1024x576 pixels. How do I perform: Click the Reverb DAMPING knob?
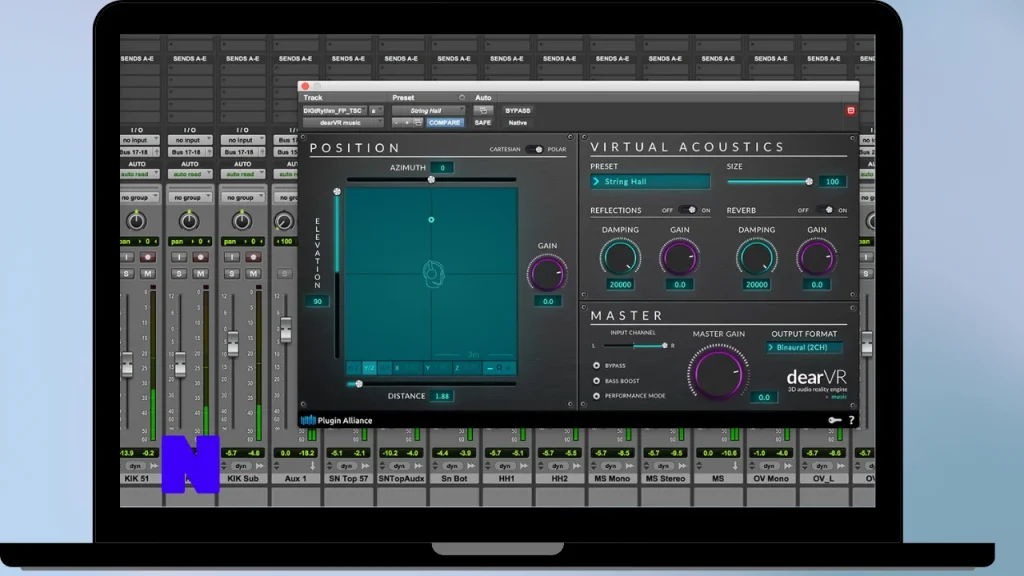pyautogui.click(x=756, y=257)
